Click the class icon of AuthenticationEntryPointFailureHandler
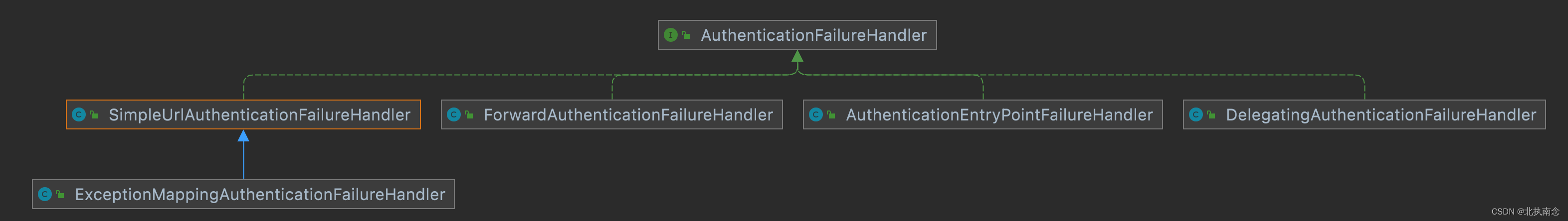The image size is (1568, 221). point(815,115)
